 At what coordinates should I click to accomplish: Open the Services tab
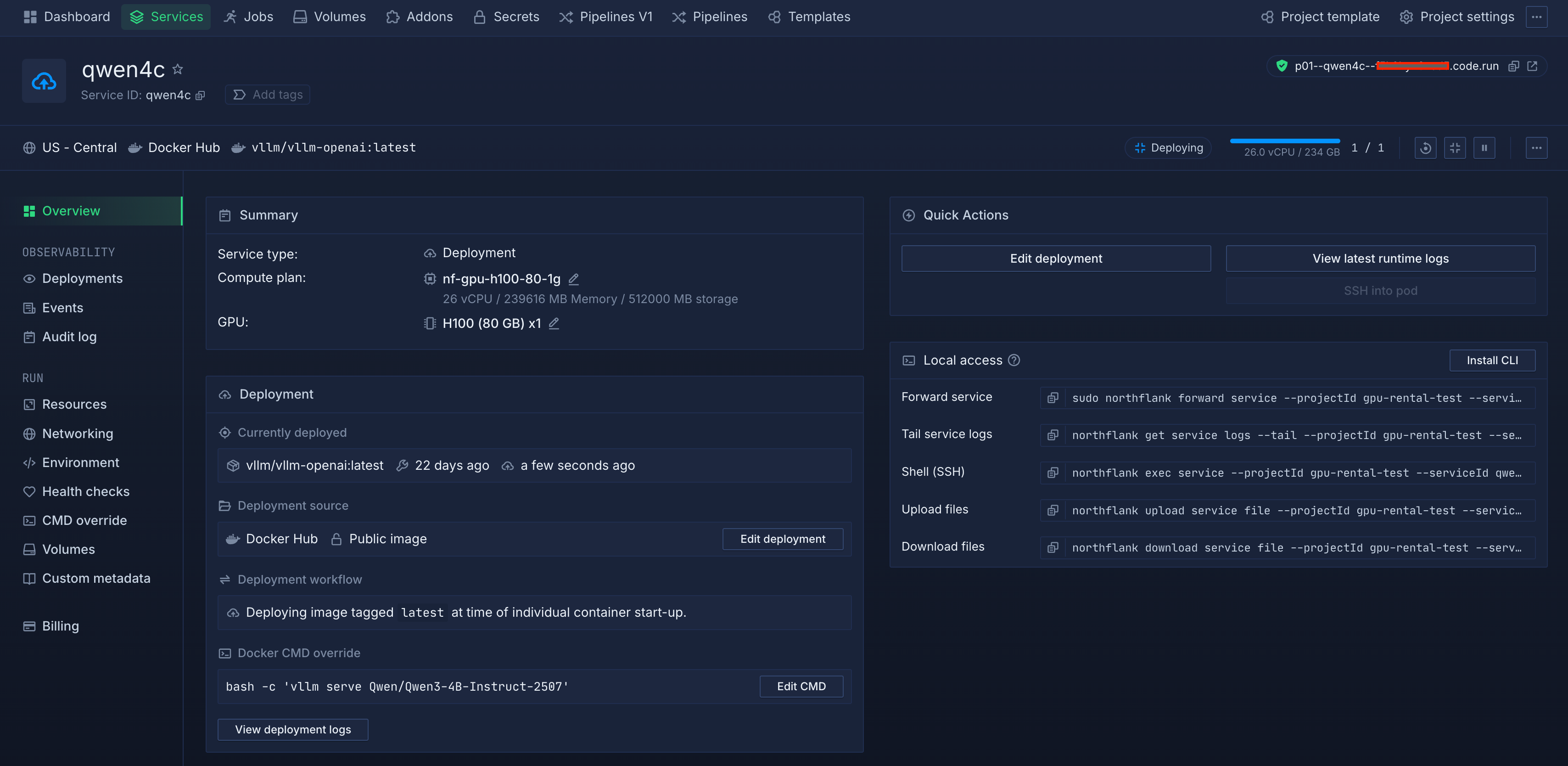pos(166,17)
